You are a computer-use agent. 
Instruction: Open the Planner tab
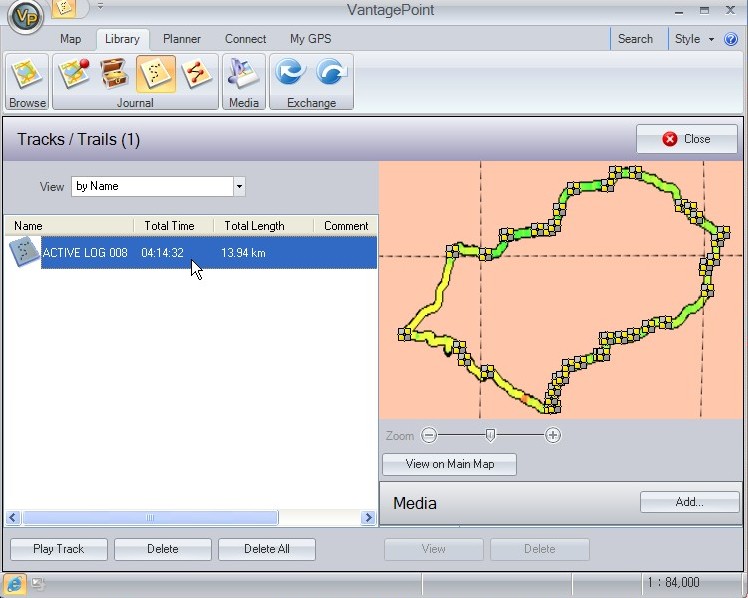click(x=182, y=39)
